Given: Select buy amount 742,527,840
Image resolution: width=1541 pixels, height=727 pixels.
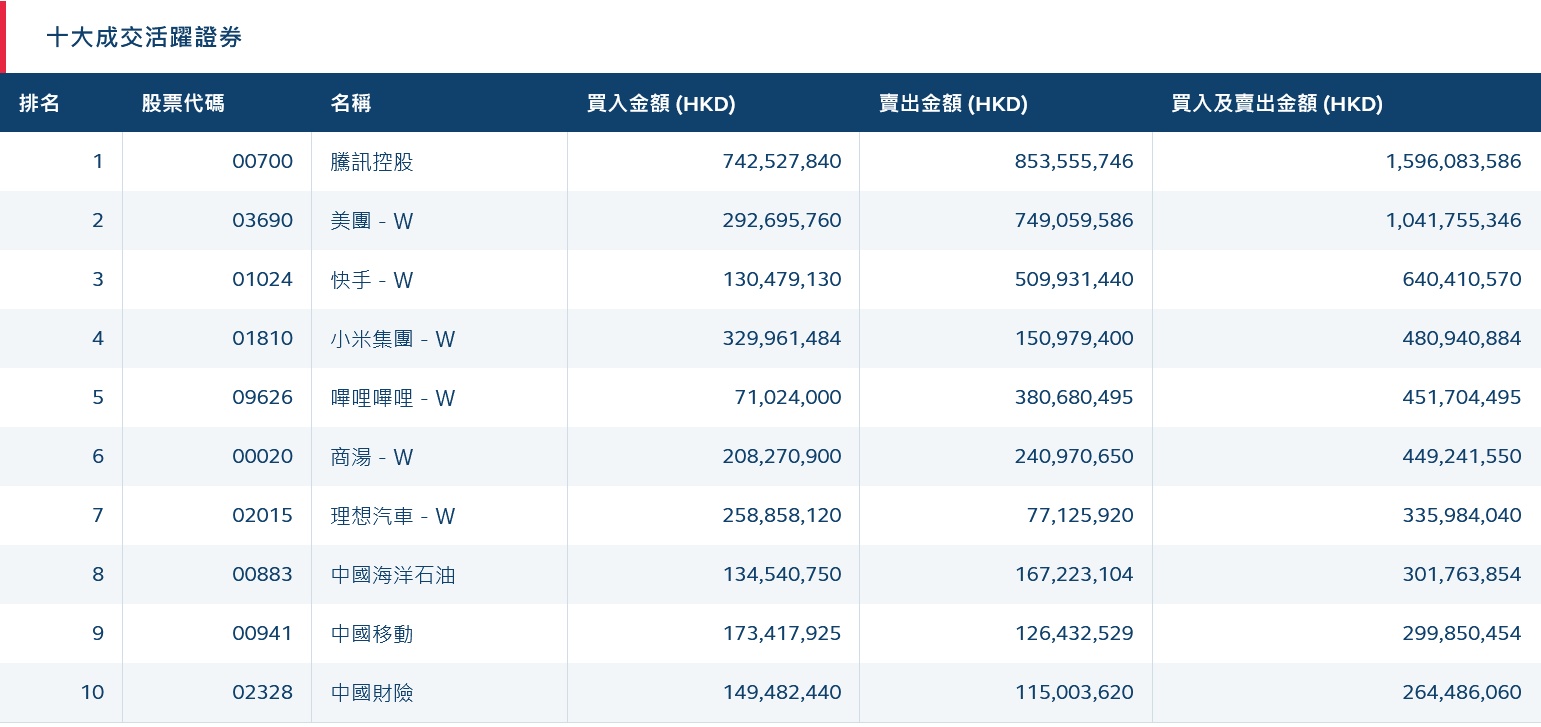Looking at the screenshot, I should (782, 162).
